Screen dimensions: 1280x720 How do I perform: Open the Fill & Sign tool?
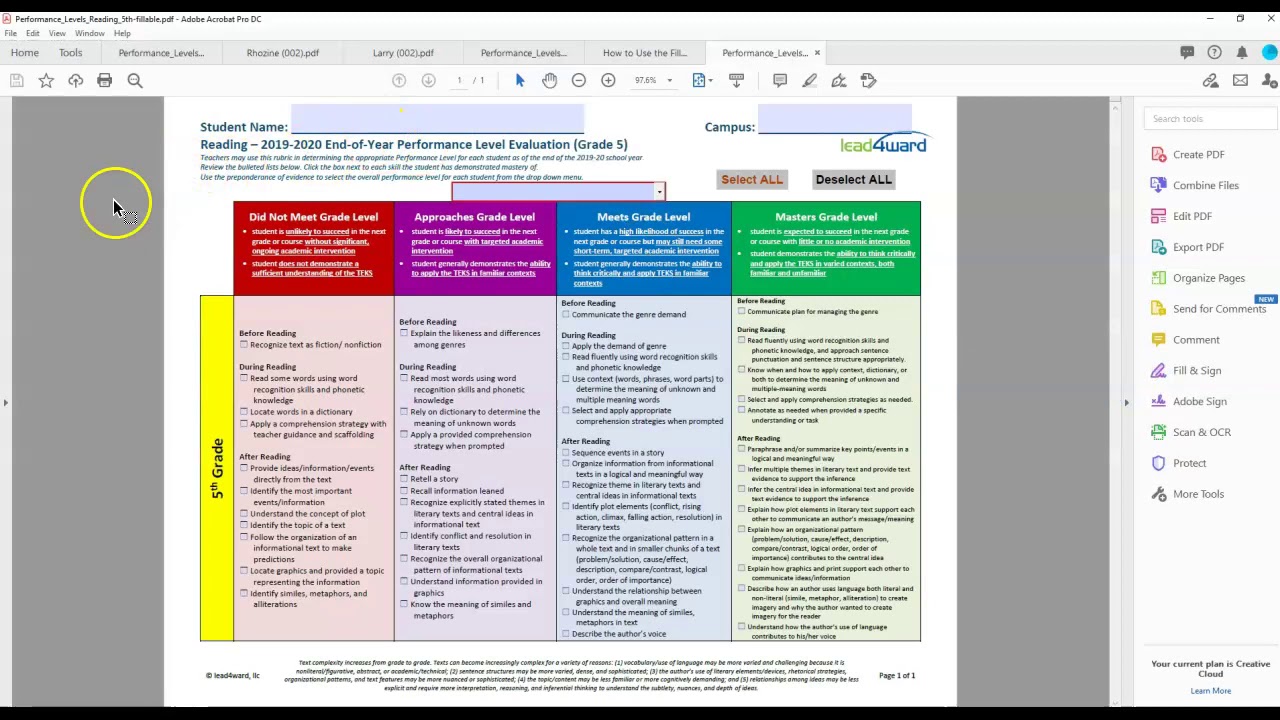pyautogui.click(x=1197, y=371)
